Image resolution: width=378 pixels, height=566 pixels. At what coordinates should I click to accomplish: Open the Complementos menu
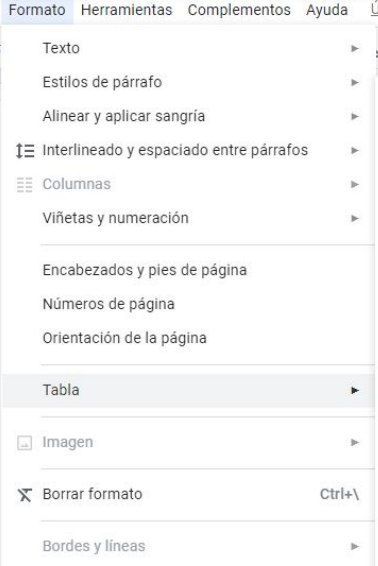point(239,10)
